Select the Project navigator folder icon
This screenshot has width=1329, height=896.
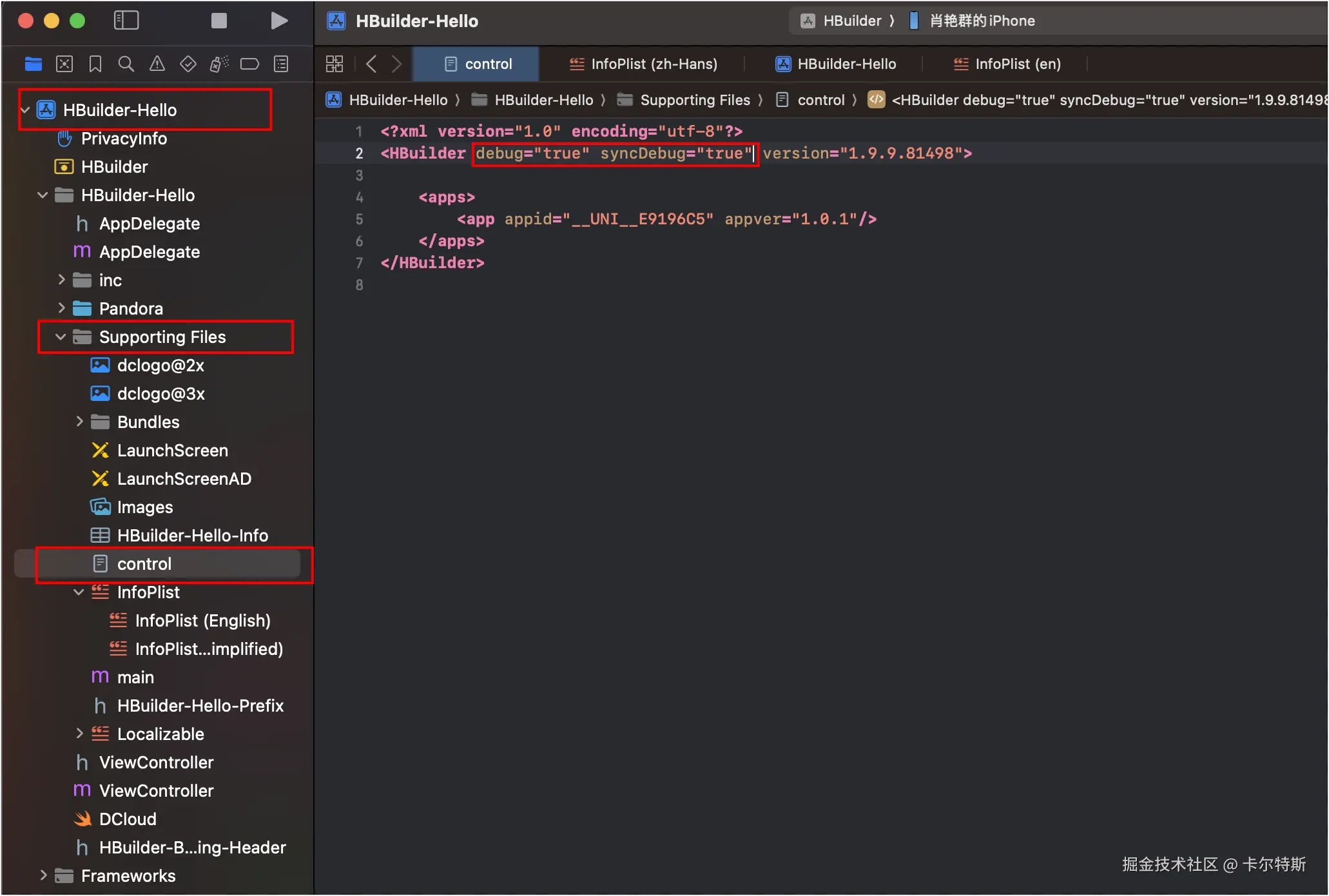coord(34,64)
